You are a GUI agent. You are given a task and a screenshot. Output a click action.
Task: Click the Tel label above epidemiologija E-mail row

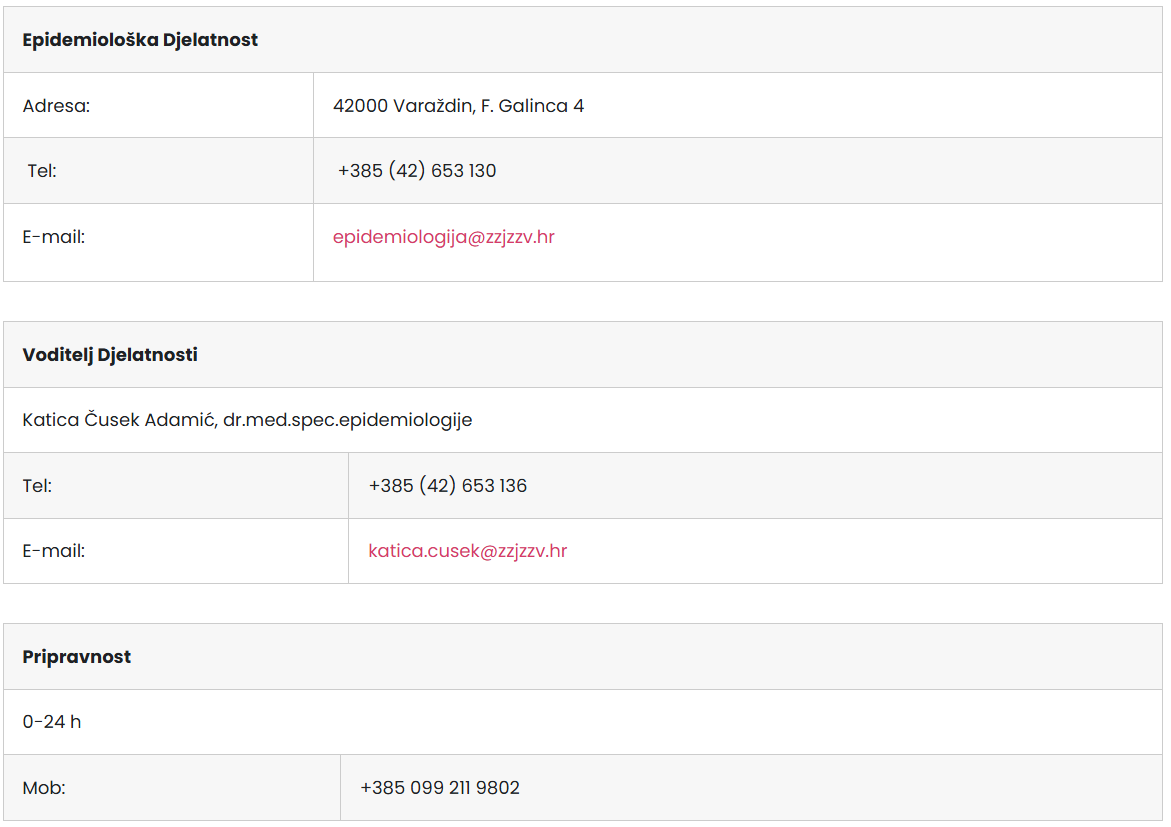point(42,171)
